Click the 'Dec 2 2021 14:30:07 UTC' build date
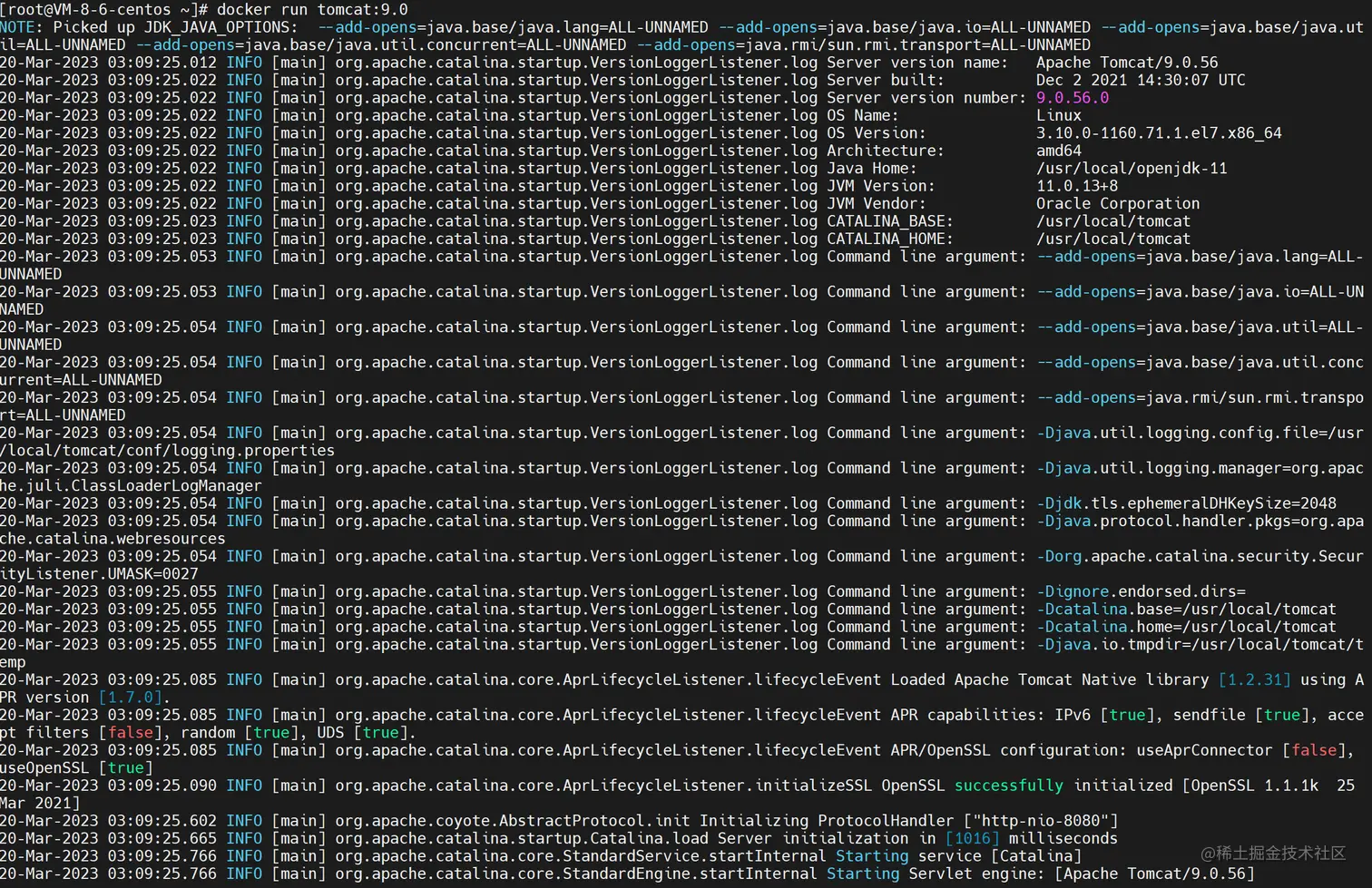 1141,80
